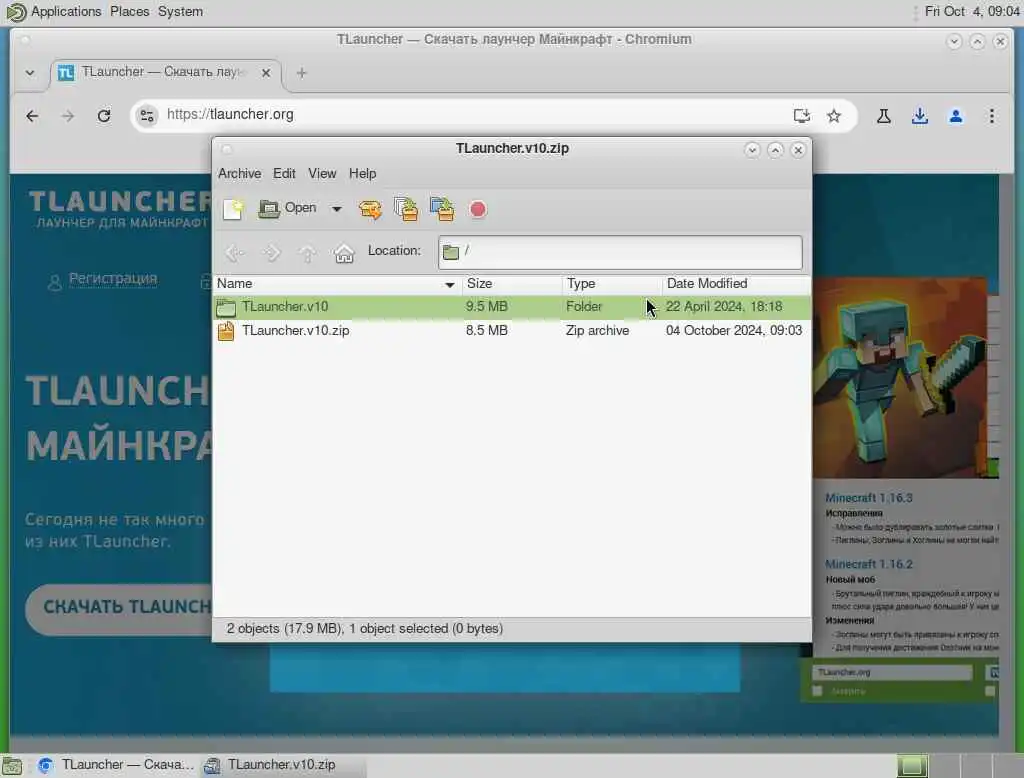Click the Extract archive toolbar icon
Image resolution: width=1024 pixels, height=778 pixels.
point(370,209)
